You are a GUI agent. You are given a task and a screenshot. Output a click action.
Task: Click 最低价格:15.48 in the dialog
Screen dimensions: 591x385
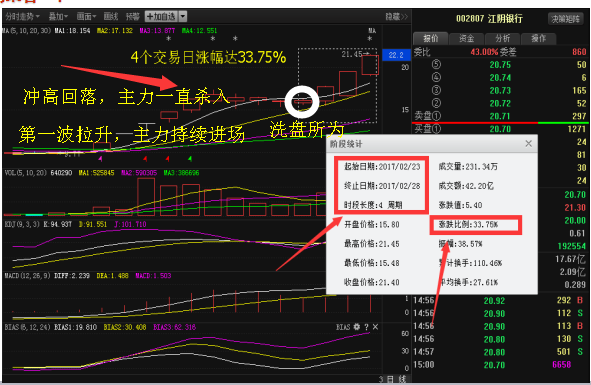[372, 263]
